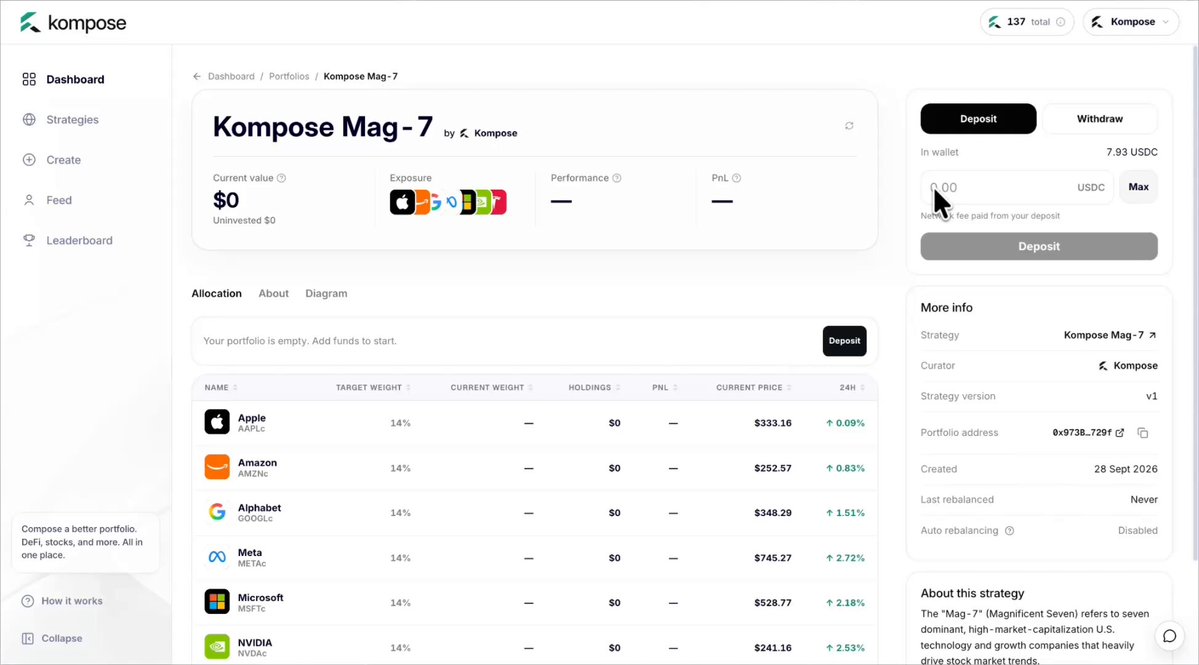Viewport: 1199px width, 665px height.
Task: Click the Max amount button
Action: tap(1139, 187)
